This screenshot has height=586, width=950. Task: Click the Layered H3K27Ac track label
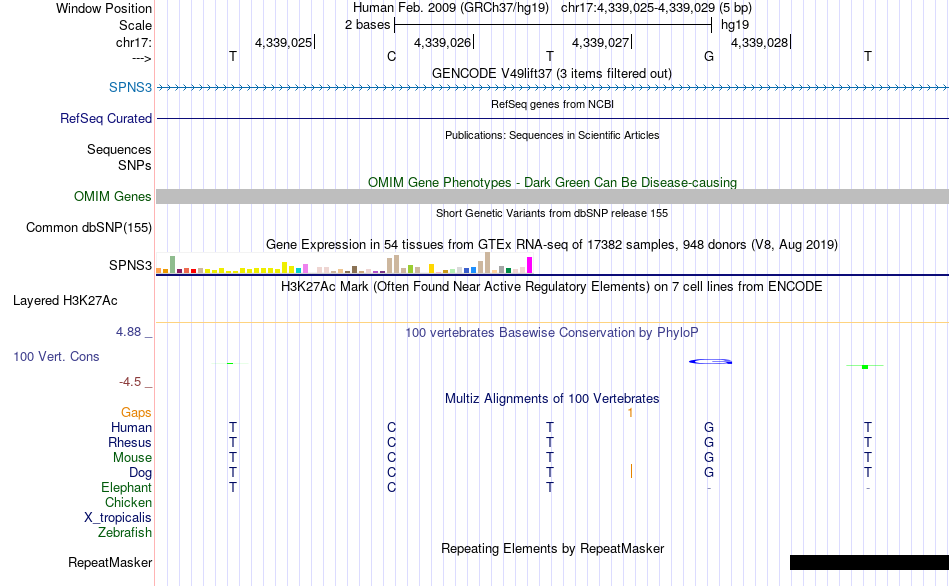65,301
